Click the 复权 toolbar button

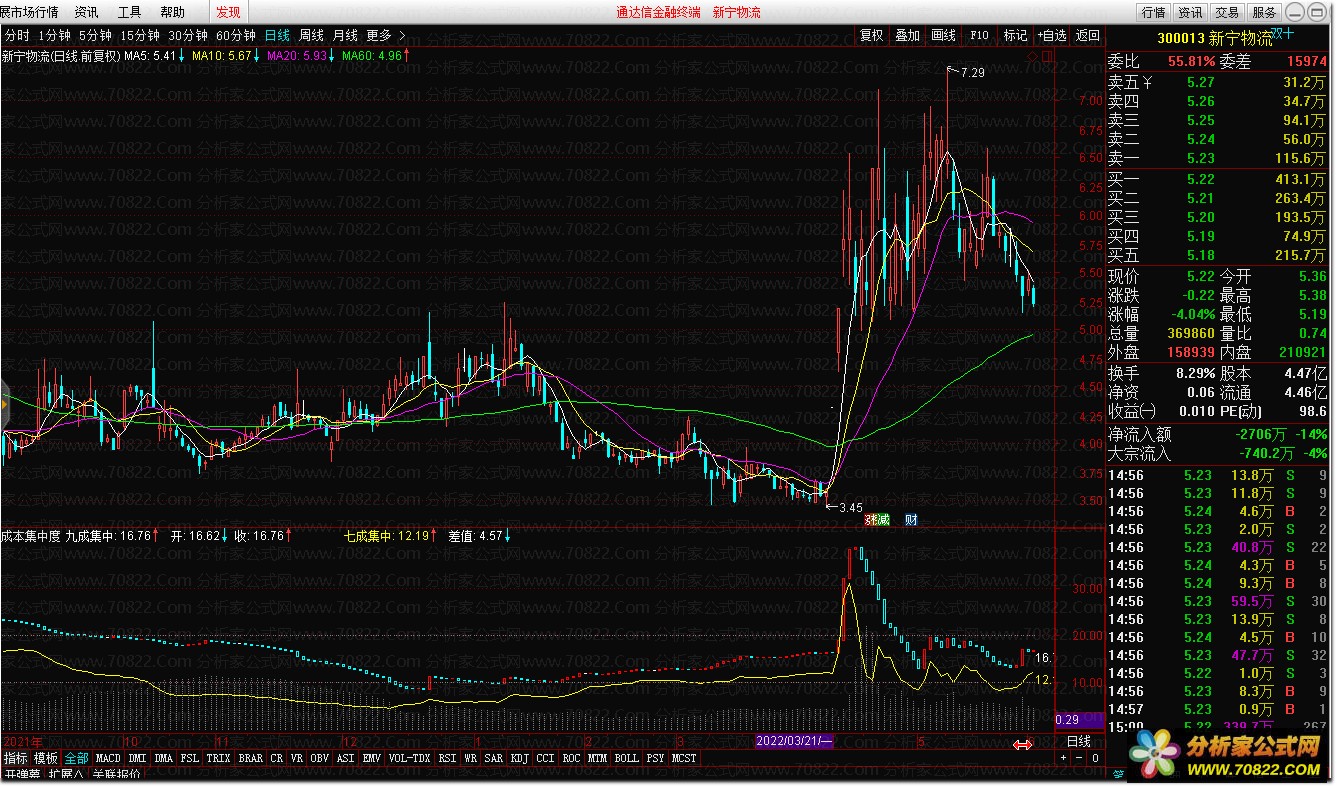tap(872, 35)
